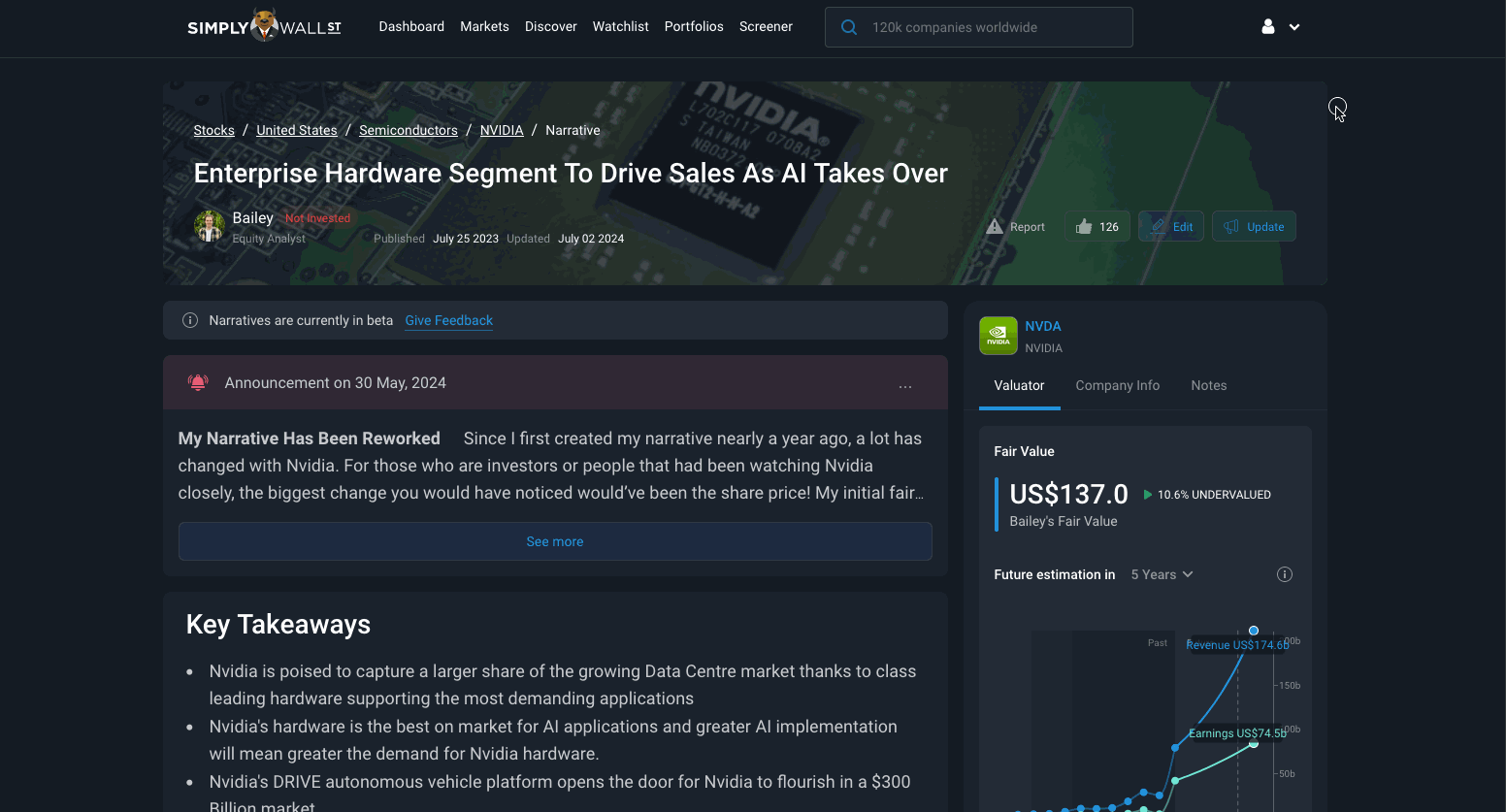Image resolution: width=1506 pixels, height=812 pixels.
Task: Click the Edit pencil icon
Action: [x=1159, y=227]
